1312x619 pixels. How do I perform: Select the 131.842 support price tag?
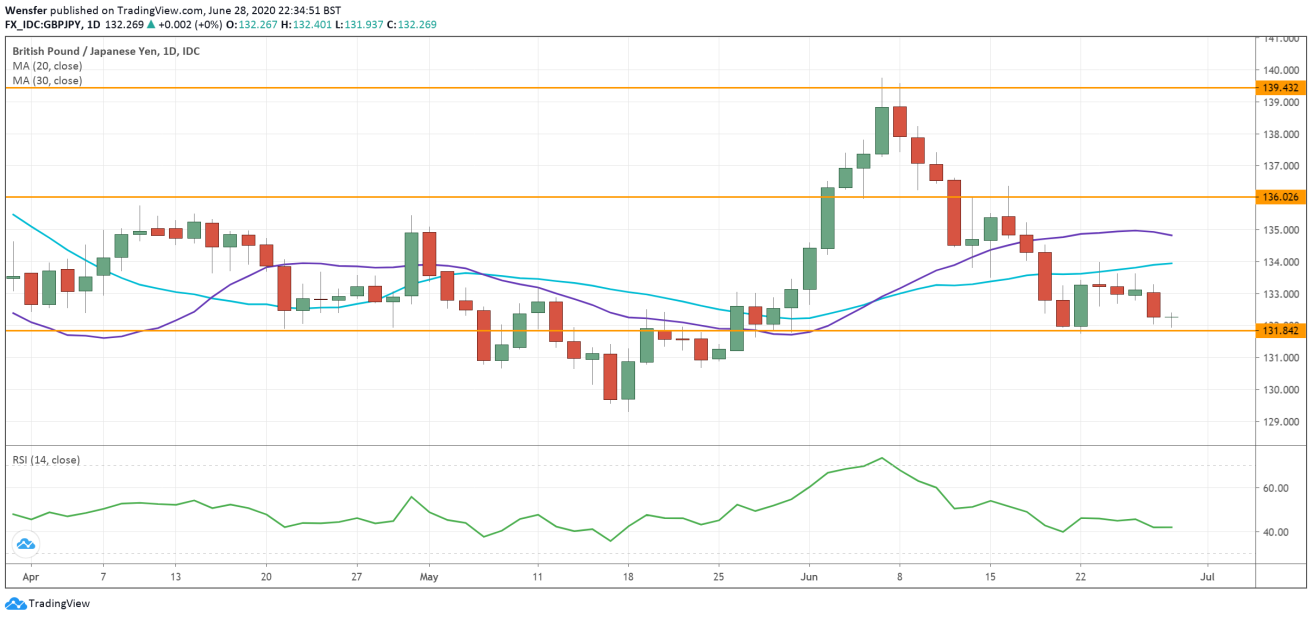click(1283, 330)
